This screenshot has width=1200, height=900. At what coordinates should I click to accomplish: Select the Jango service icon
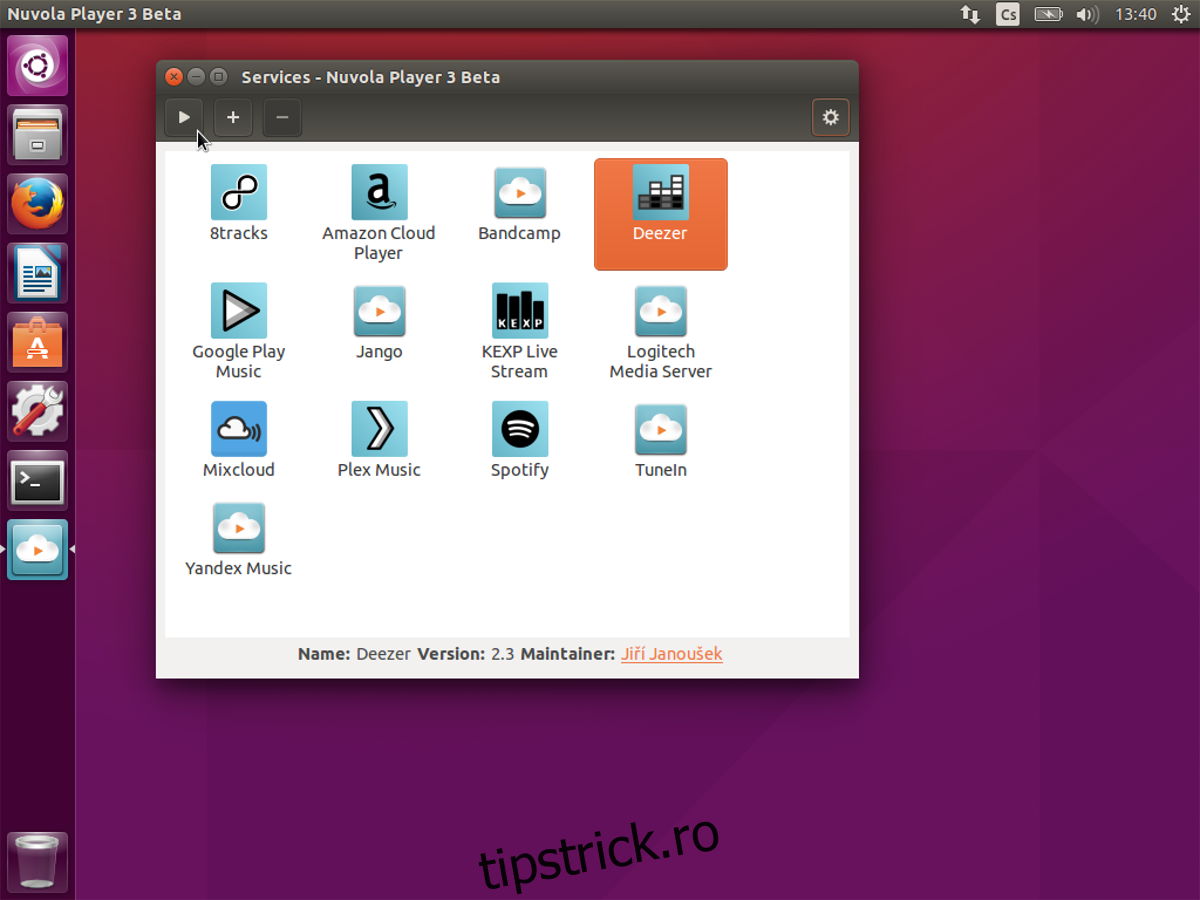379,311
